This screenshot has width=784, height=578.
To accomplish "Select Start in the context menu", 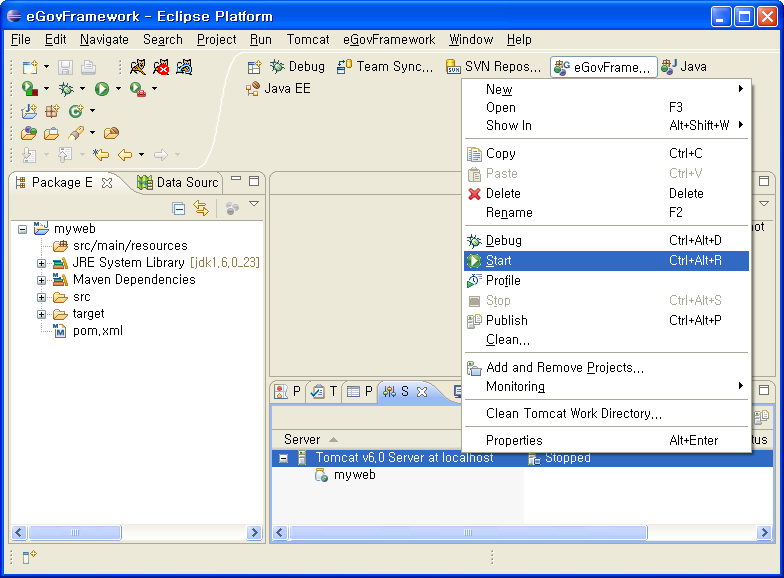I will click(x=606, y=260).
